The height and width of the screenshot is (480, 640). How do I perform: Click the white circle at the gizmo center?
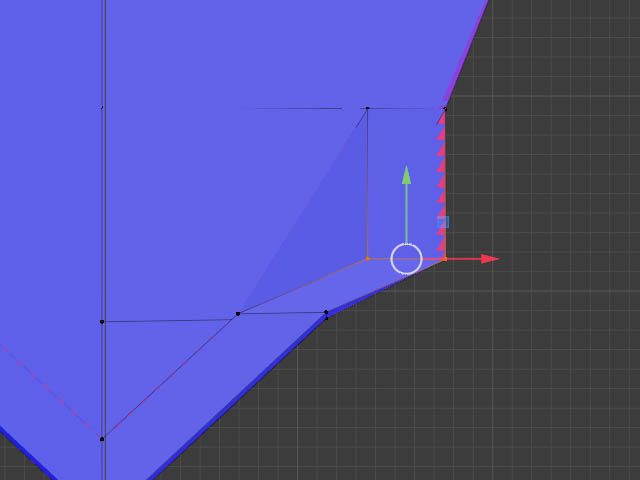[406, 259]
